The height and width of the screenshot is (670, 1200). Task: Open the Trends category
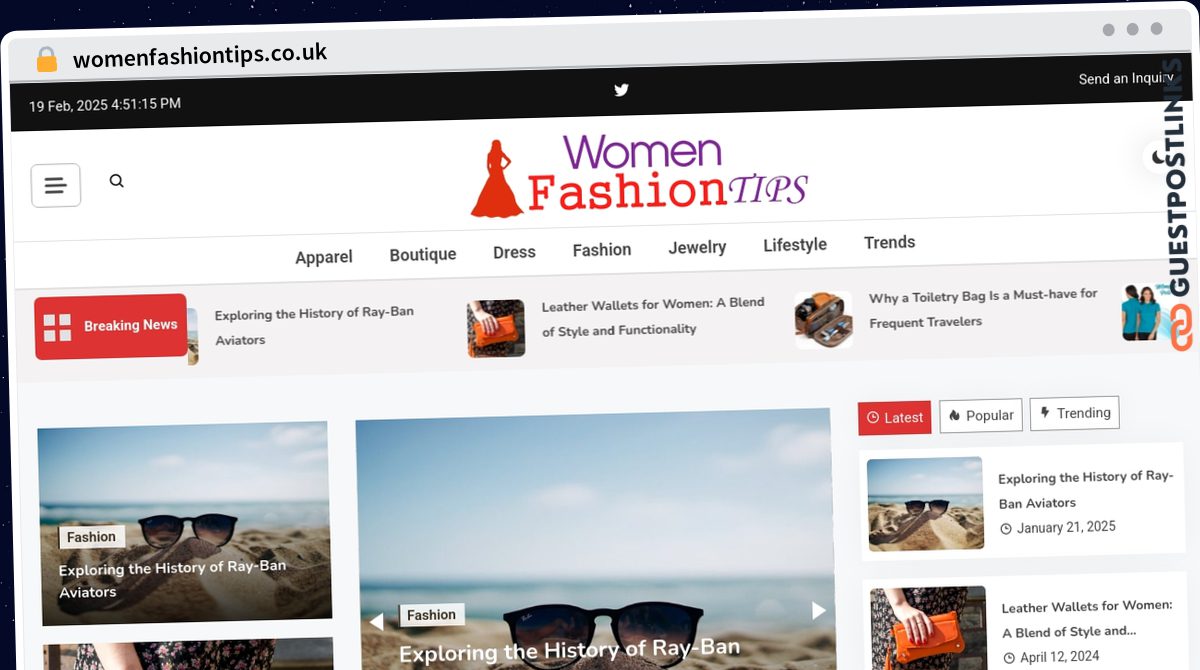pyautogui.click(x=889, y=242)
